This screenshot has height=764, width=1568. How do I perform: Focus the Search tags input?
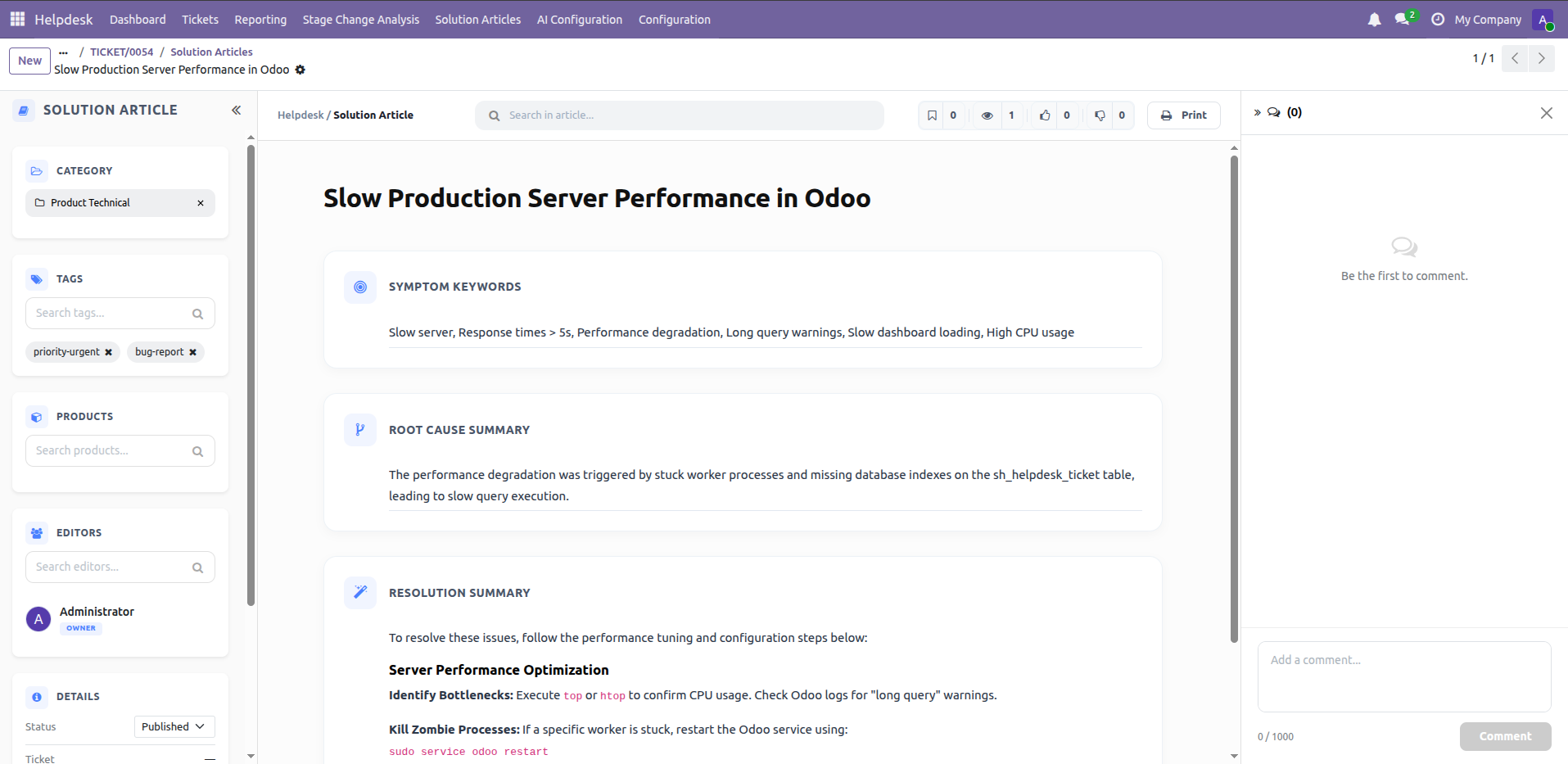(x=120, y=314)
